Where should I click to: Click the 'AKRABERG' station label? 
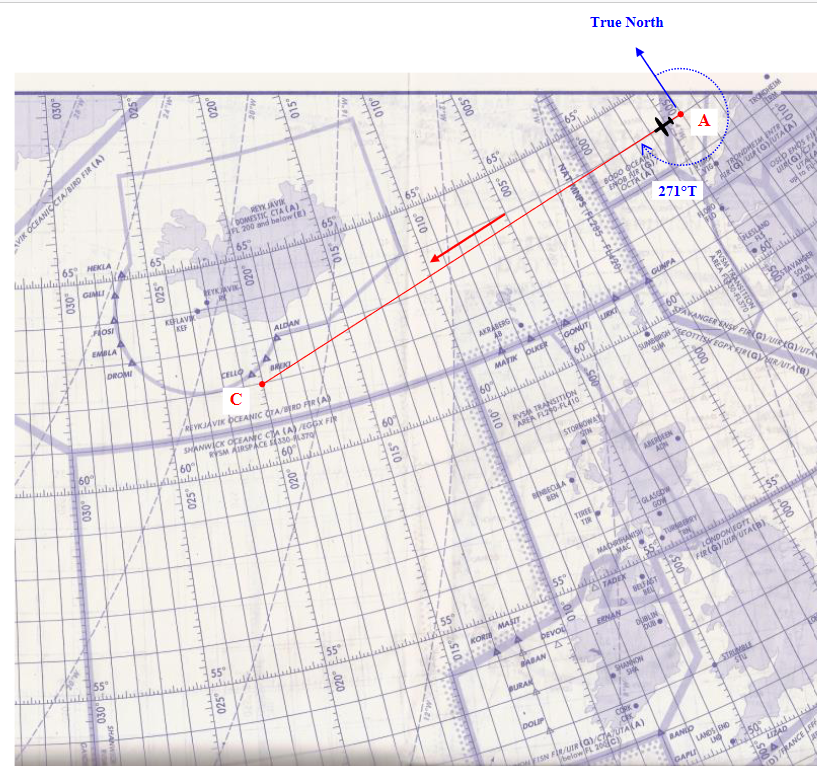(x=493, y=327)
